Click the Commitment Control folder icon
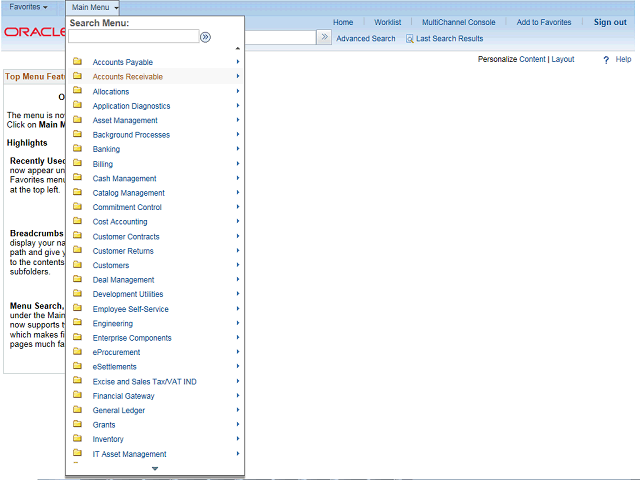Image resolution: width=640 pixels, height=480 pixels. pyautogui.click(x=77, y=207)
